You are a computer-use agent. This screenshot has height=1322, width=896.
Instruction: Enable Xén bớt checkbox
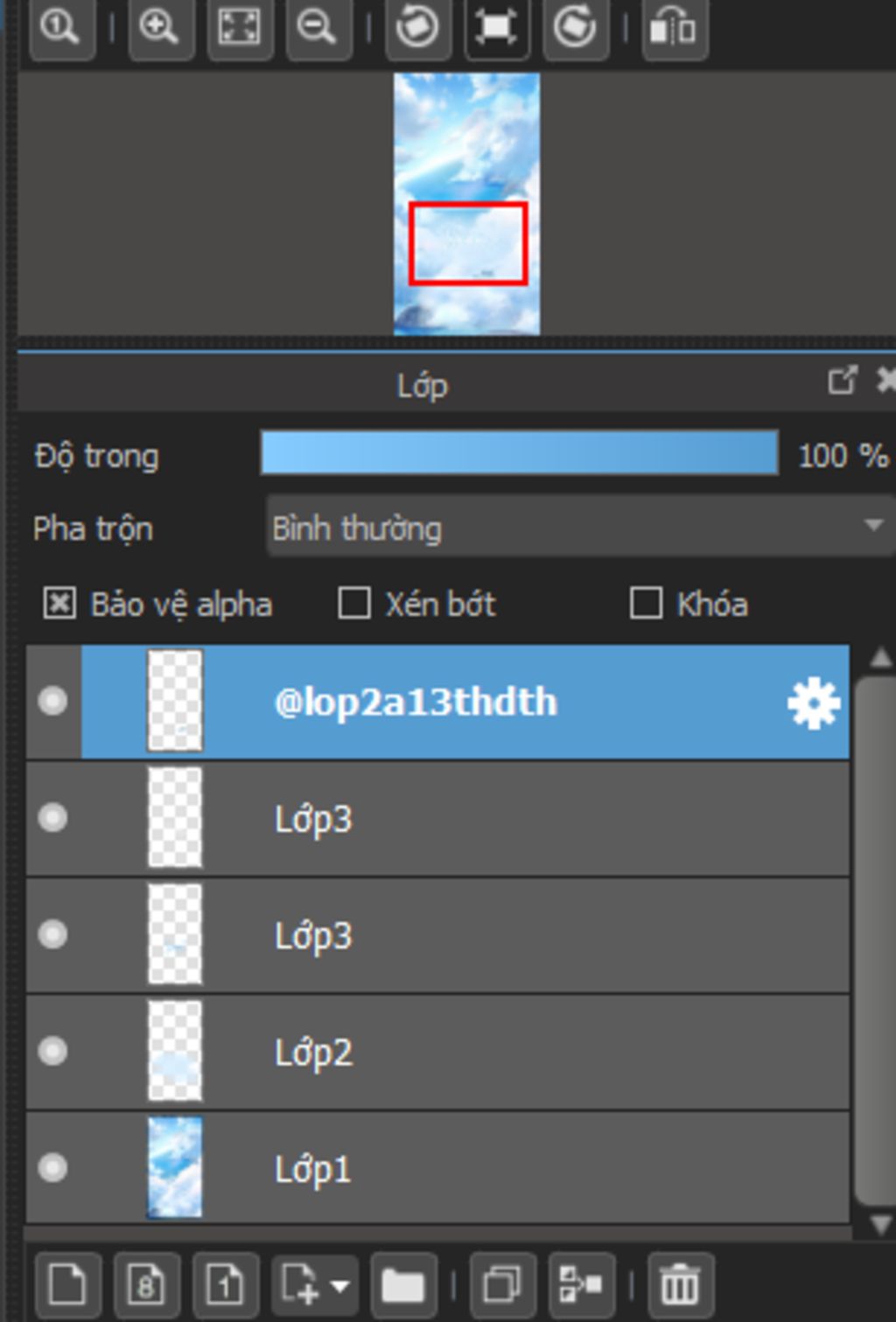click(x=353, y=604)
